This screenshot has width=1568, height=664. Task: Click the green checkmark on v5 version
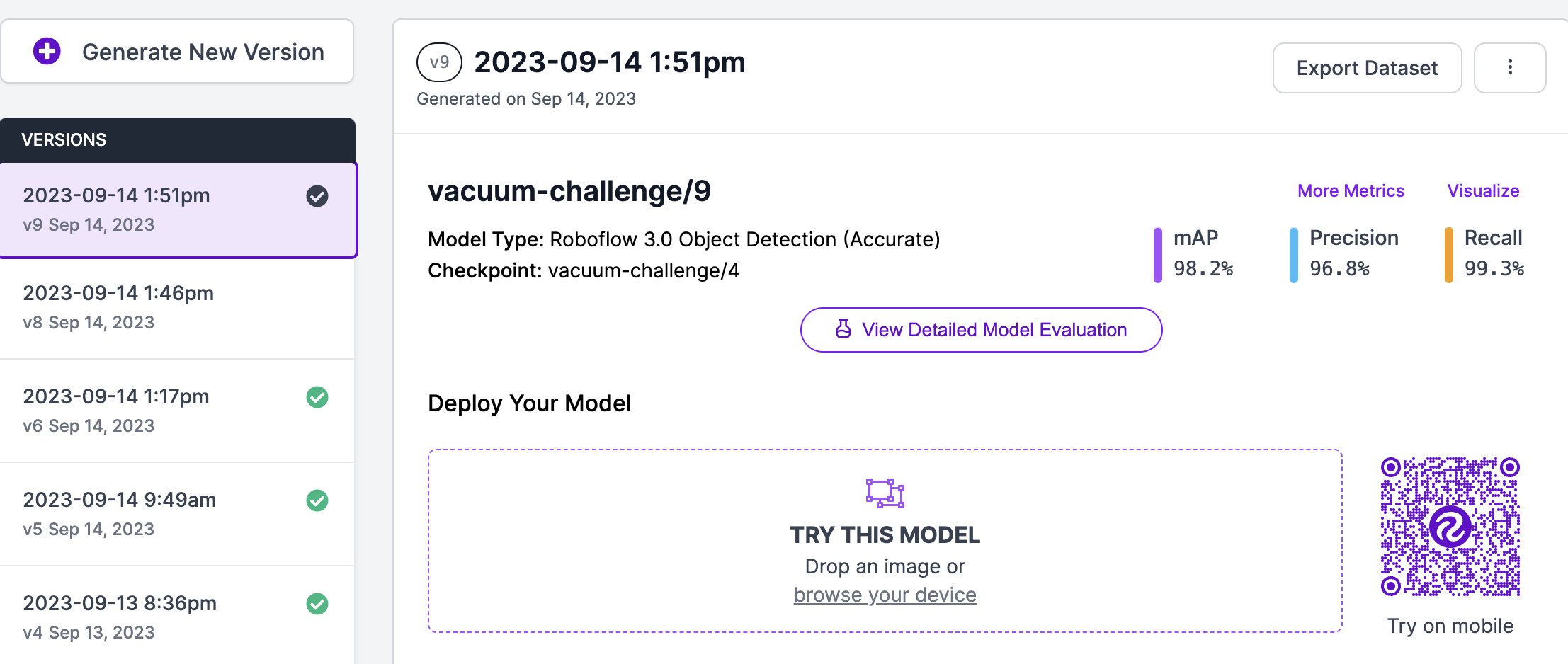pos(317,500)
